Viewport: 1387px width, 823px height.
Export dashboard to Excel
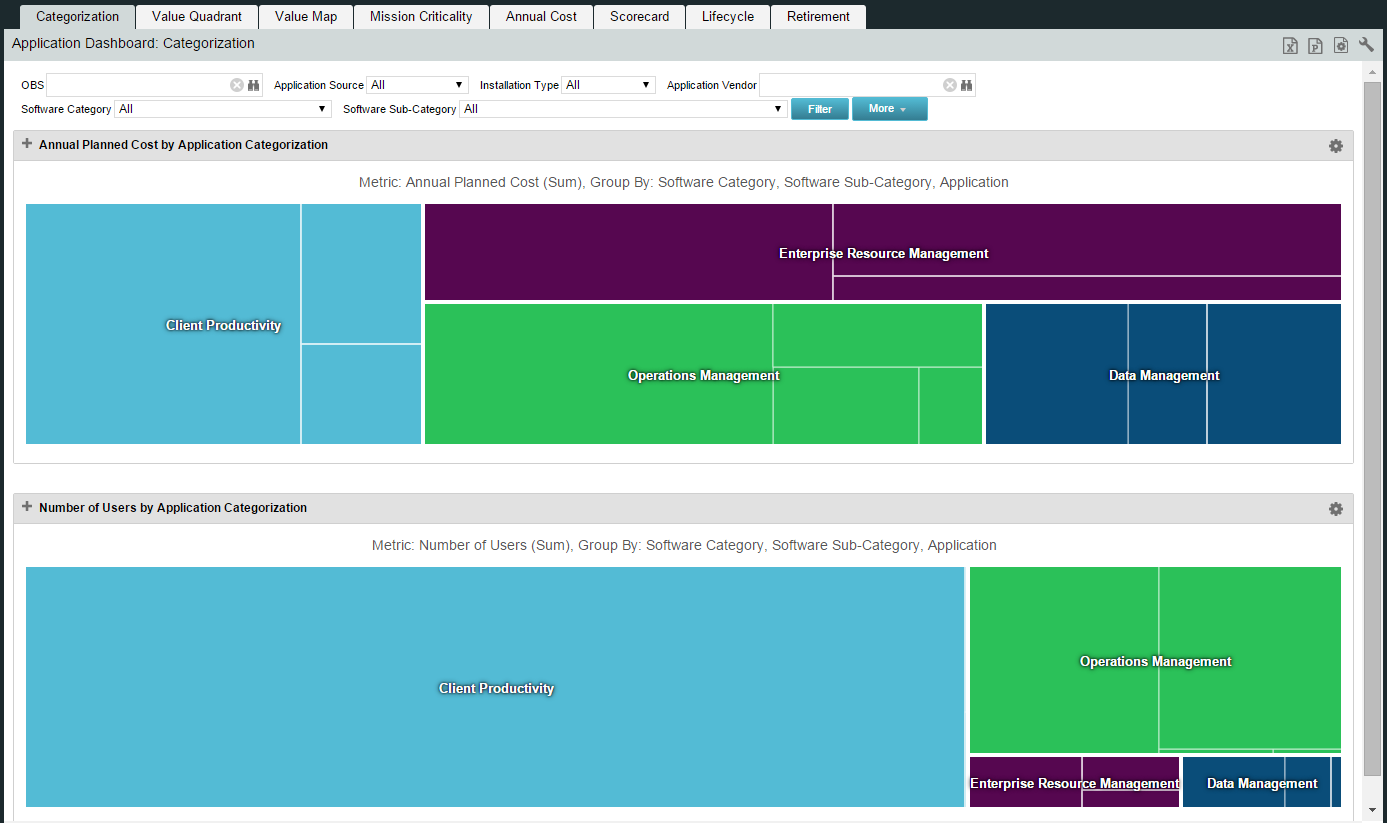pyautogui.click(x=1290, y=46)
